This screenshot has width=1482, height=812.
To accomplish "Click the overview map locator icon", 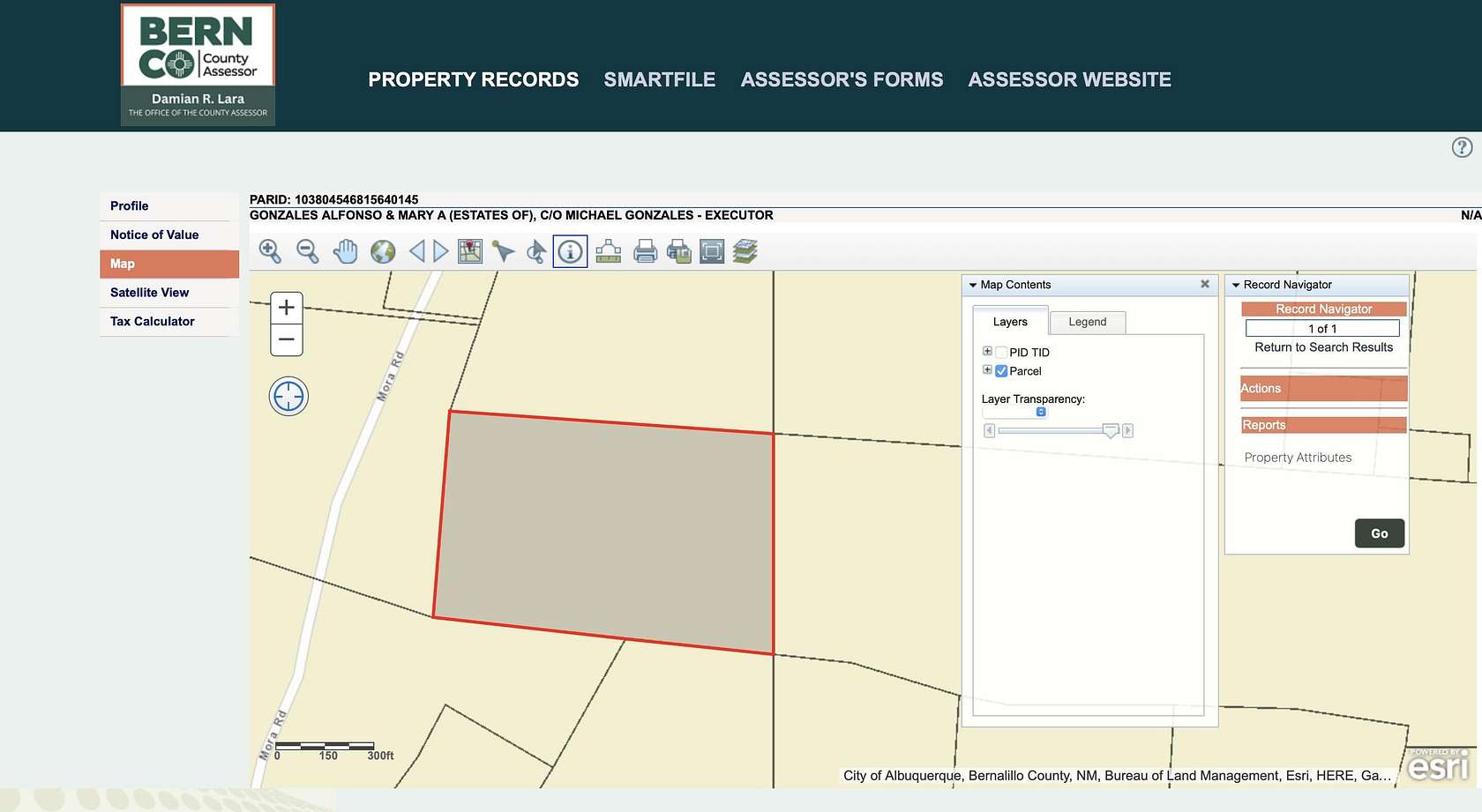I will (470, 251).
